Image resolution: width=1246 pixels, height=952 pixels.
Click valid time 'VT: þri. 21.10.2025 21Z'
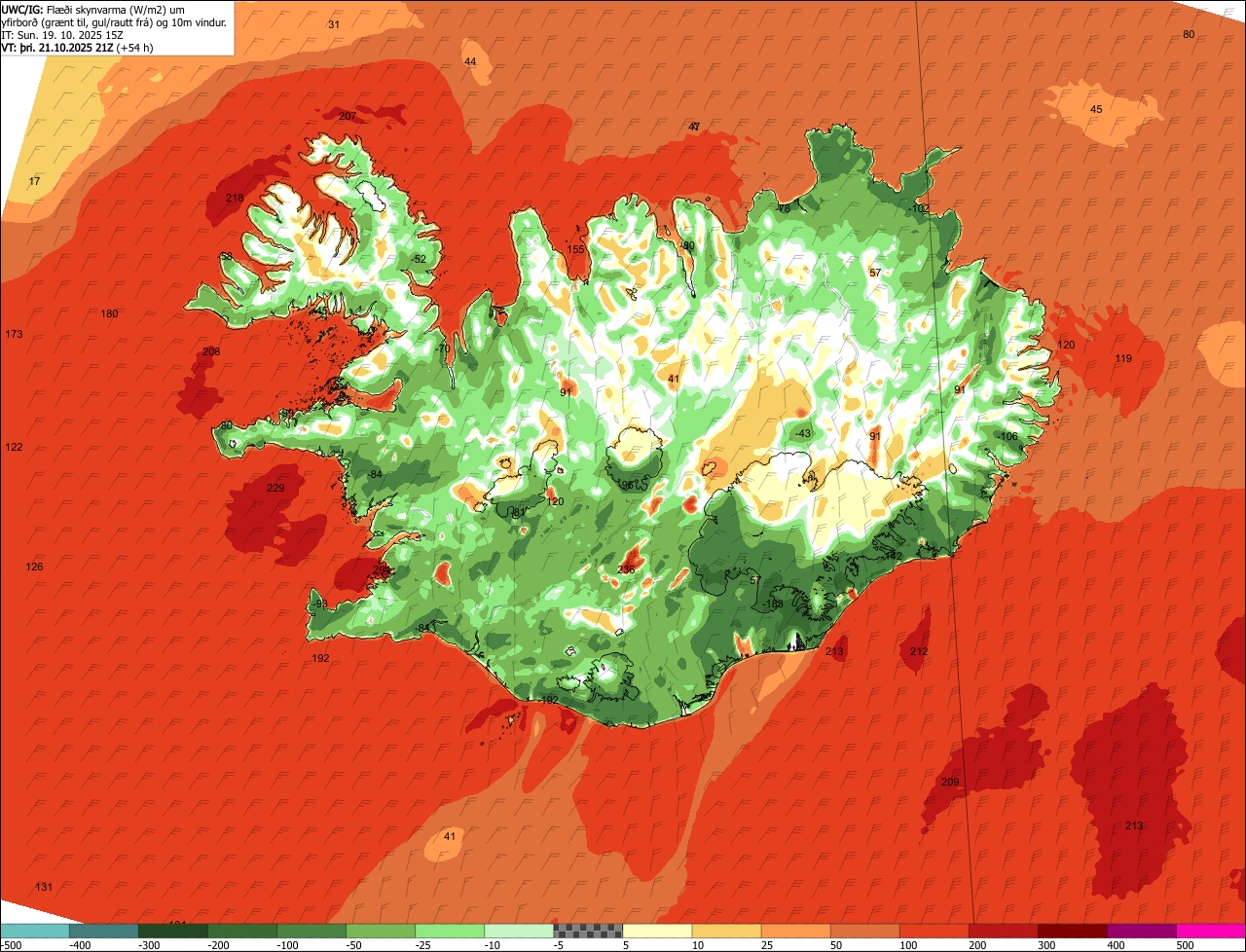[57, 47]
